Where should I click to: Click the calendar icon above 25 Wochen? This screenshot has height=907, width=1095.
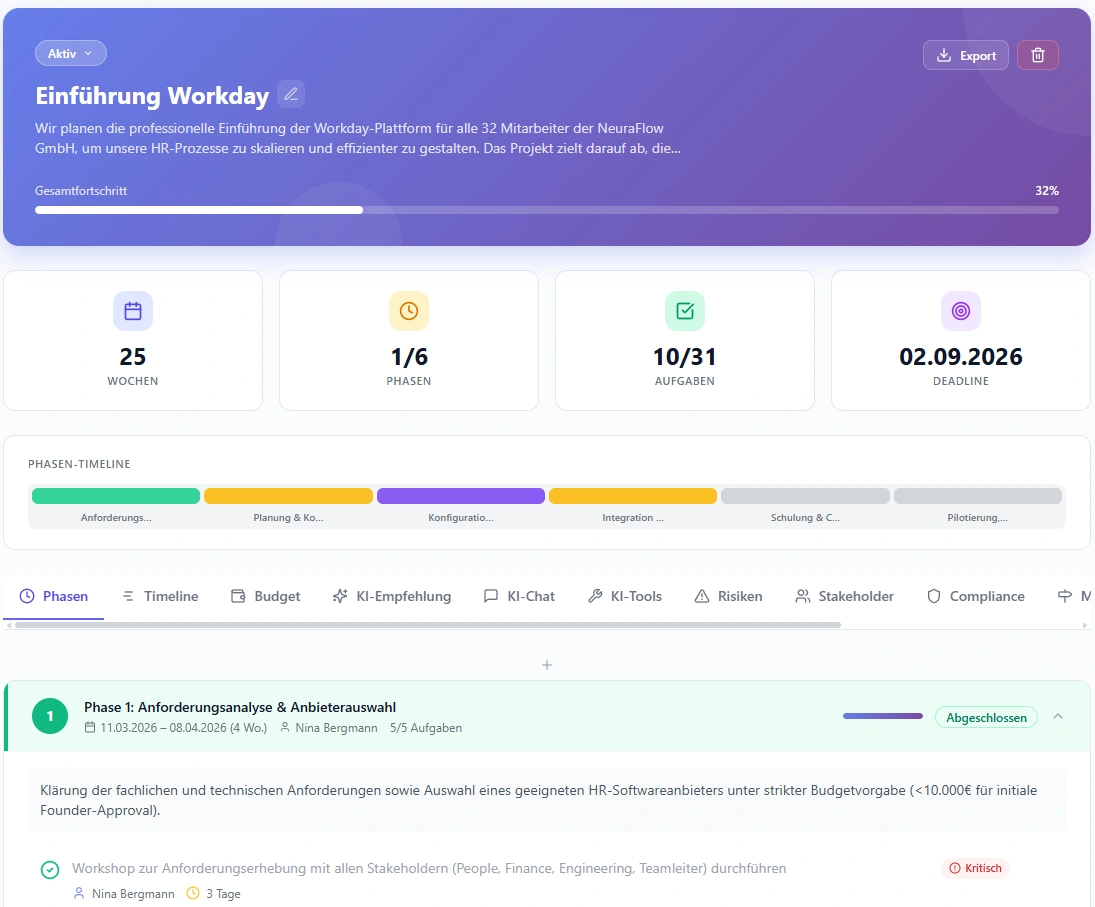pyautogui.click(x=133, y=311)
